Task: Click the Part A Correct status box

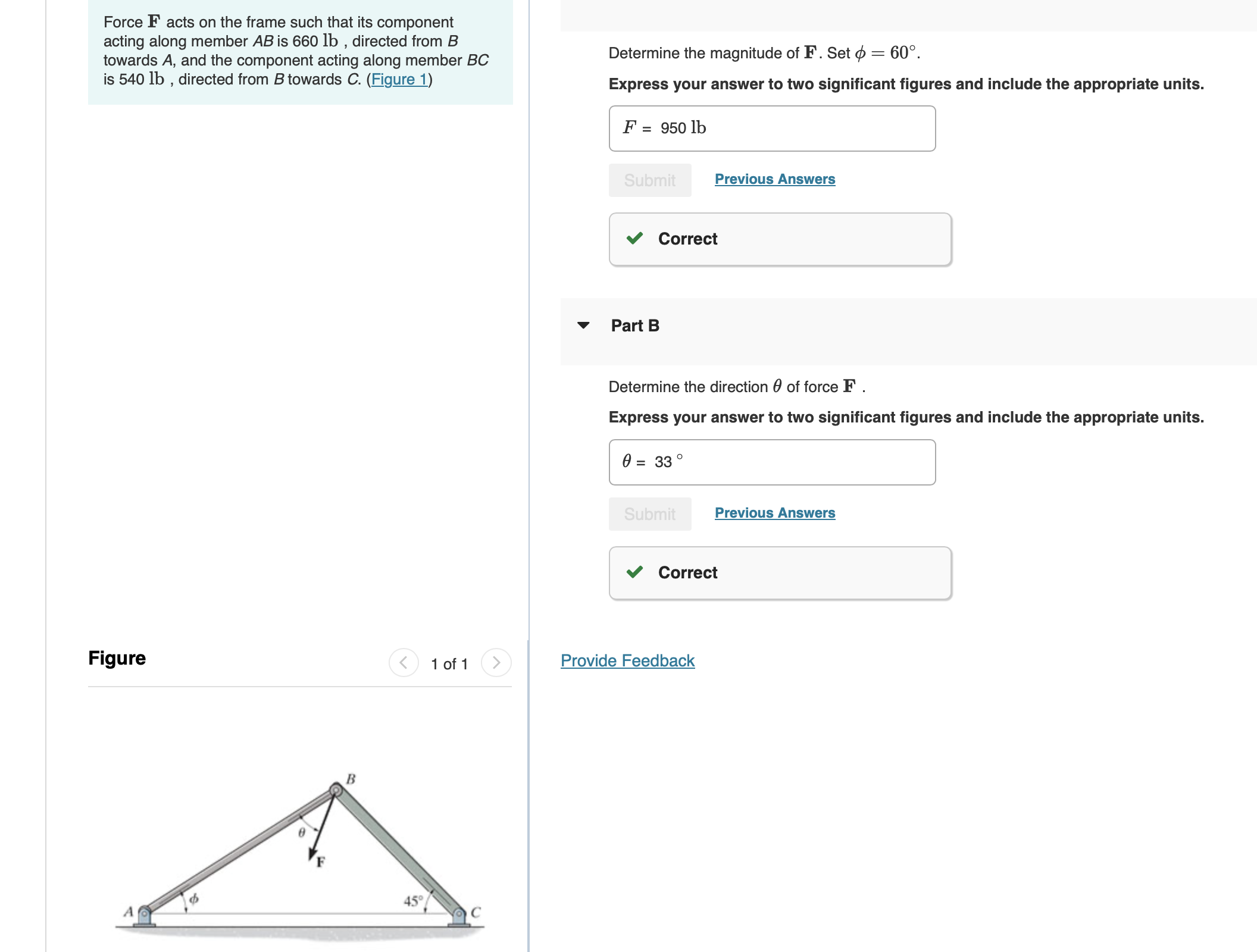Action: pyautogui.click(x=780, y=238)
